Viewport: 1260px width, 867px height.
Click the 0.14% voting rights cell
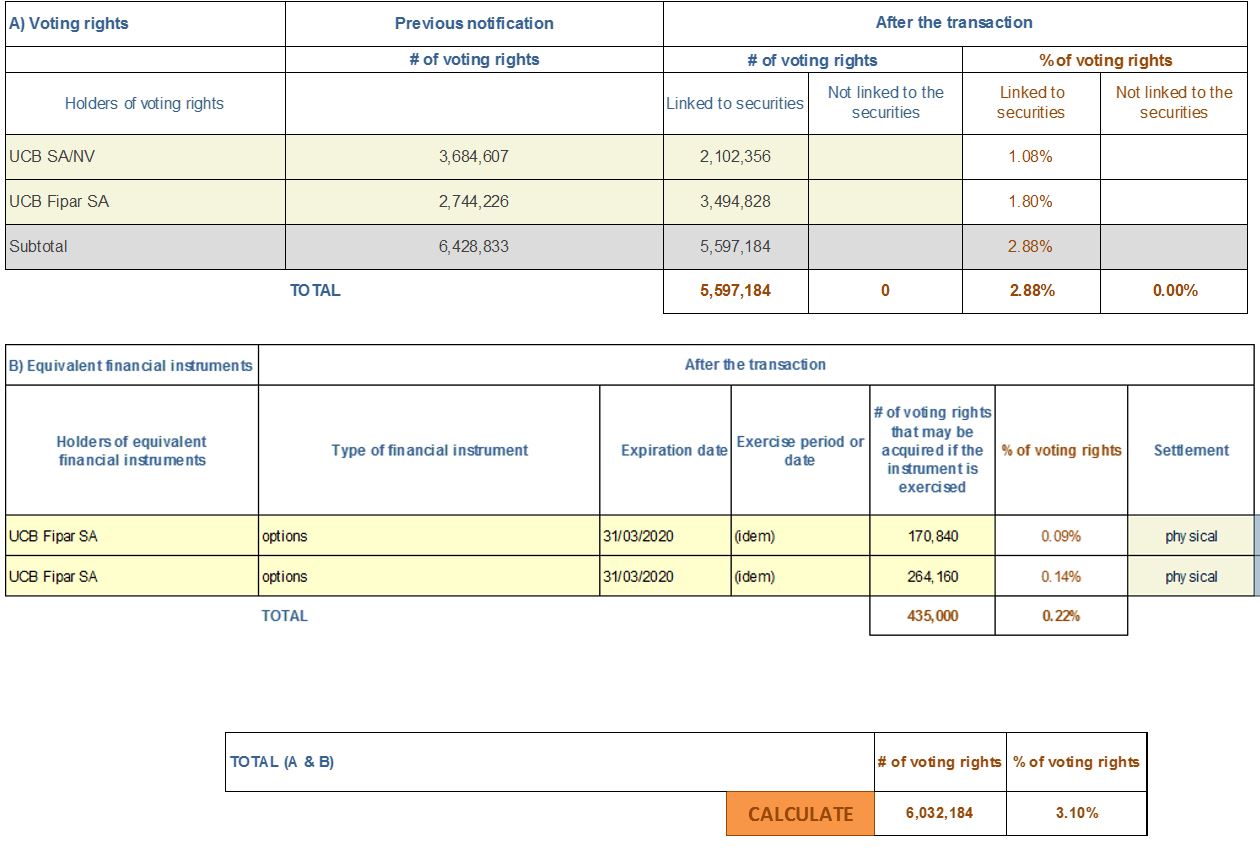point(1061,577)
